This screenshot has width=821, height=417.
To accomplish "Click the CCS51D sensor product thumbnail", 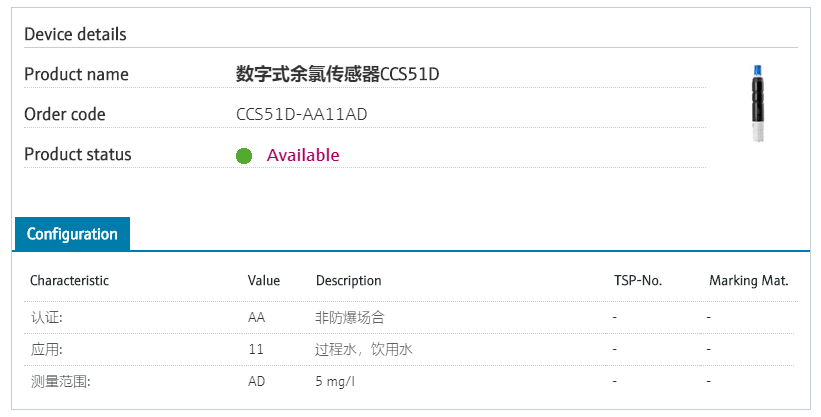I will (x=758, y=104).
